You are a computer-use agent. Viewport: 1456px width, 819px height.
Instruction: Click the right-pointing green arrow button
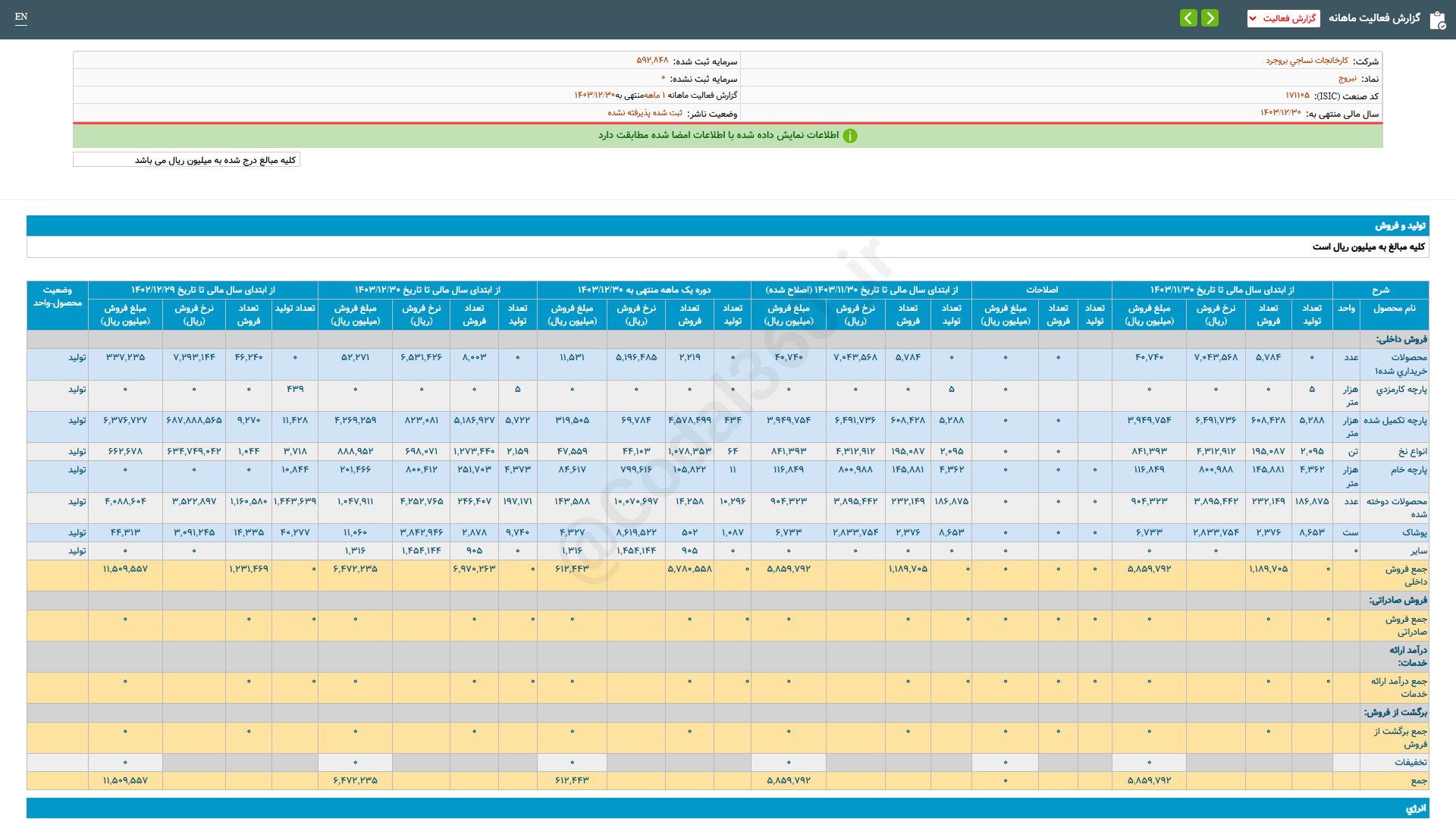coord(1210,17)
